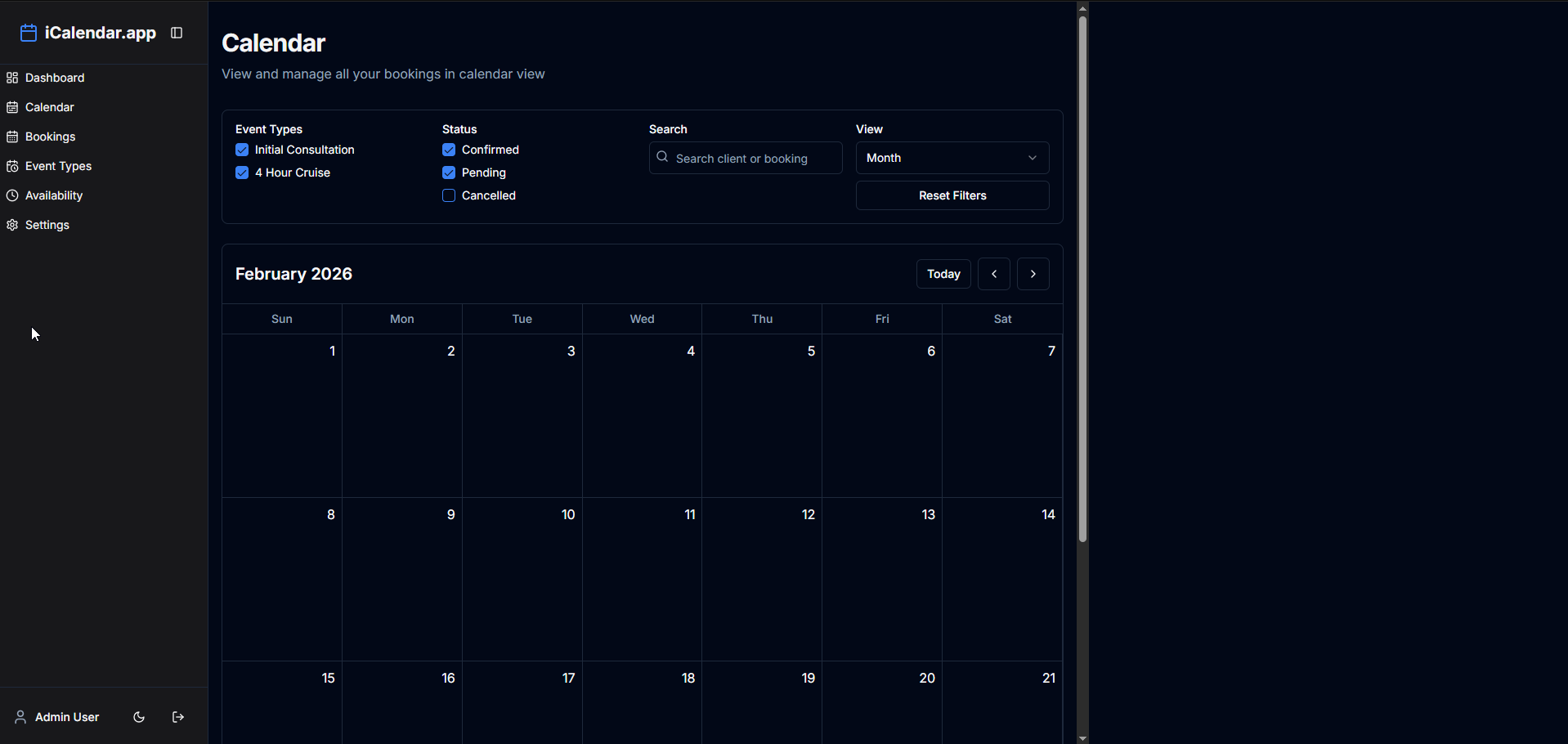
Task: Go to the next month with the right chevron
Action: 1033,274
